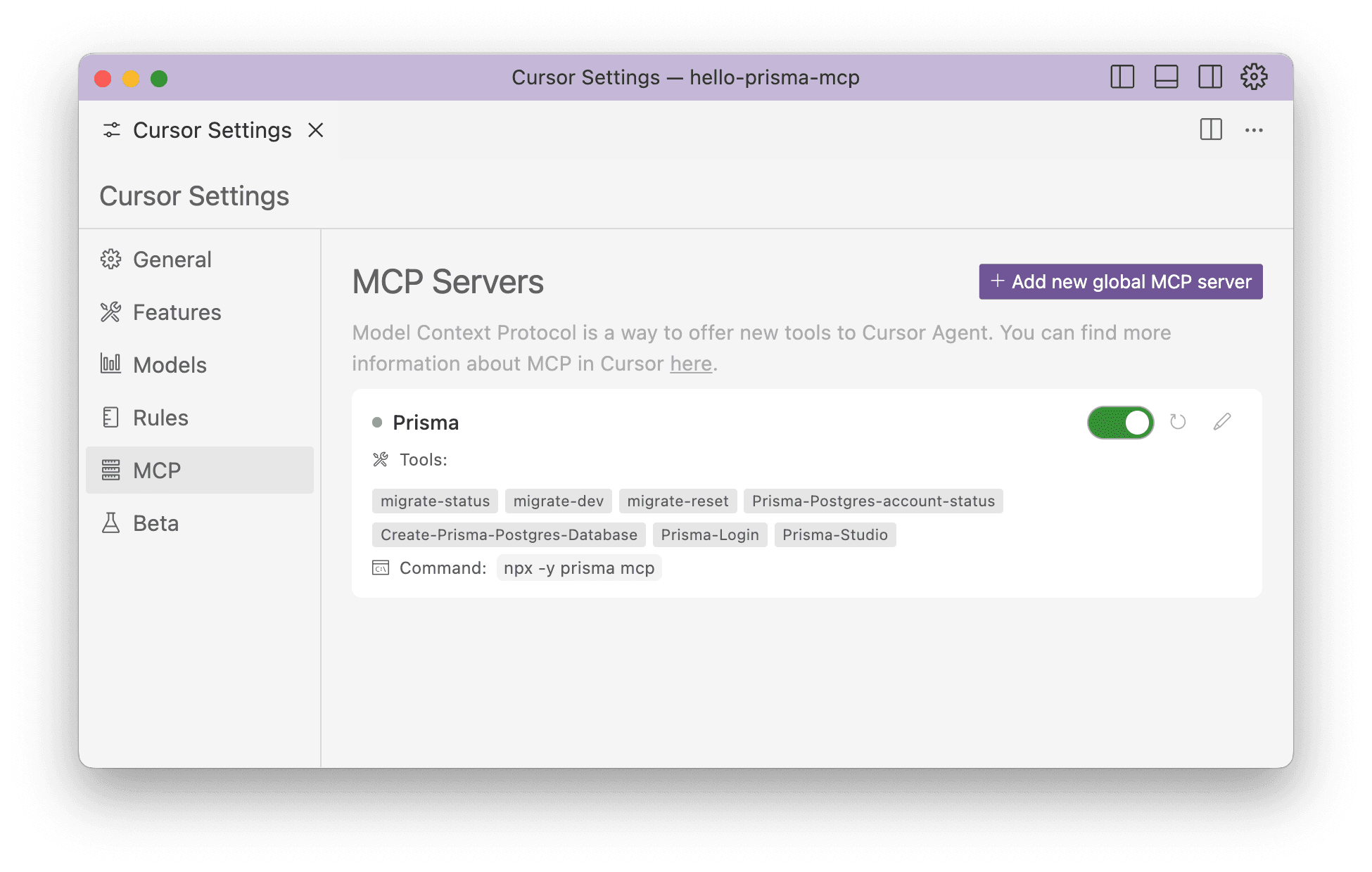The height and width of the screenshot is (872, 1372).
Task: Click Add new global MCP server
Action: click(x=1120, y=281)
